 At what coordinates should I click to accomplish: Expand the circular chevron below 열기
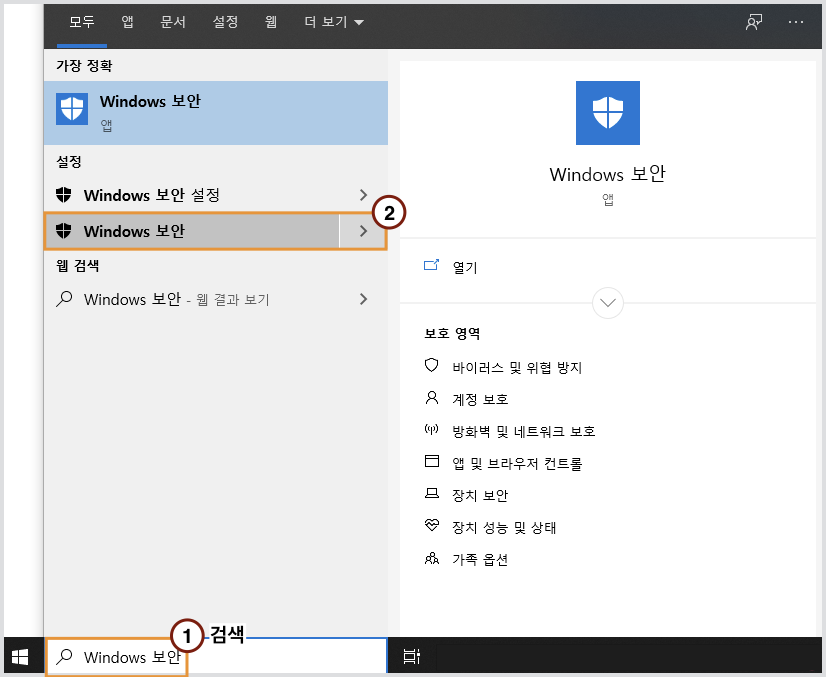pos(608,303)
